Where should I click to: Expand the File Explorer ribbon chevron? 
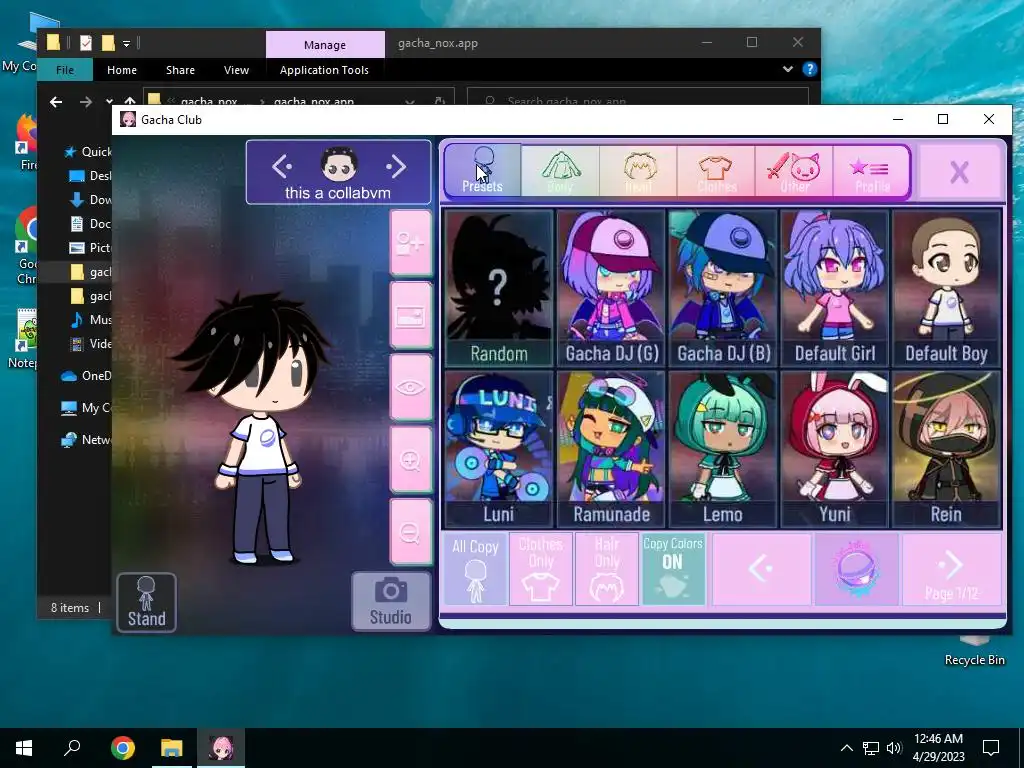tap(788, 69)
